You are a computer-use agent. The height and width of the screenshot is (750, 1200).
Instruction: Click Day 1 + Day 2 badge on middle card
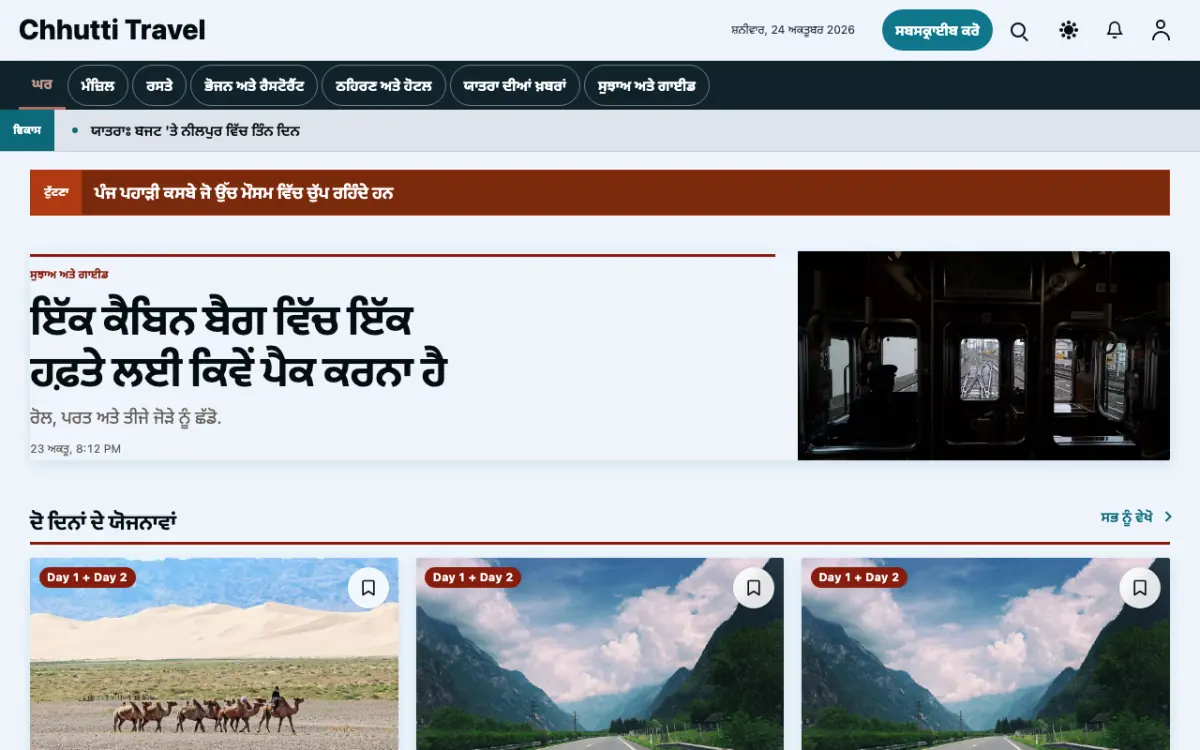[x=474, y=577]
